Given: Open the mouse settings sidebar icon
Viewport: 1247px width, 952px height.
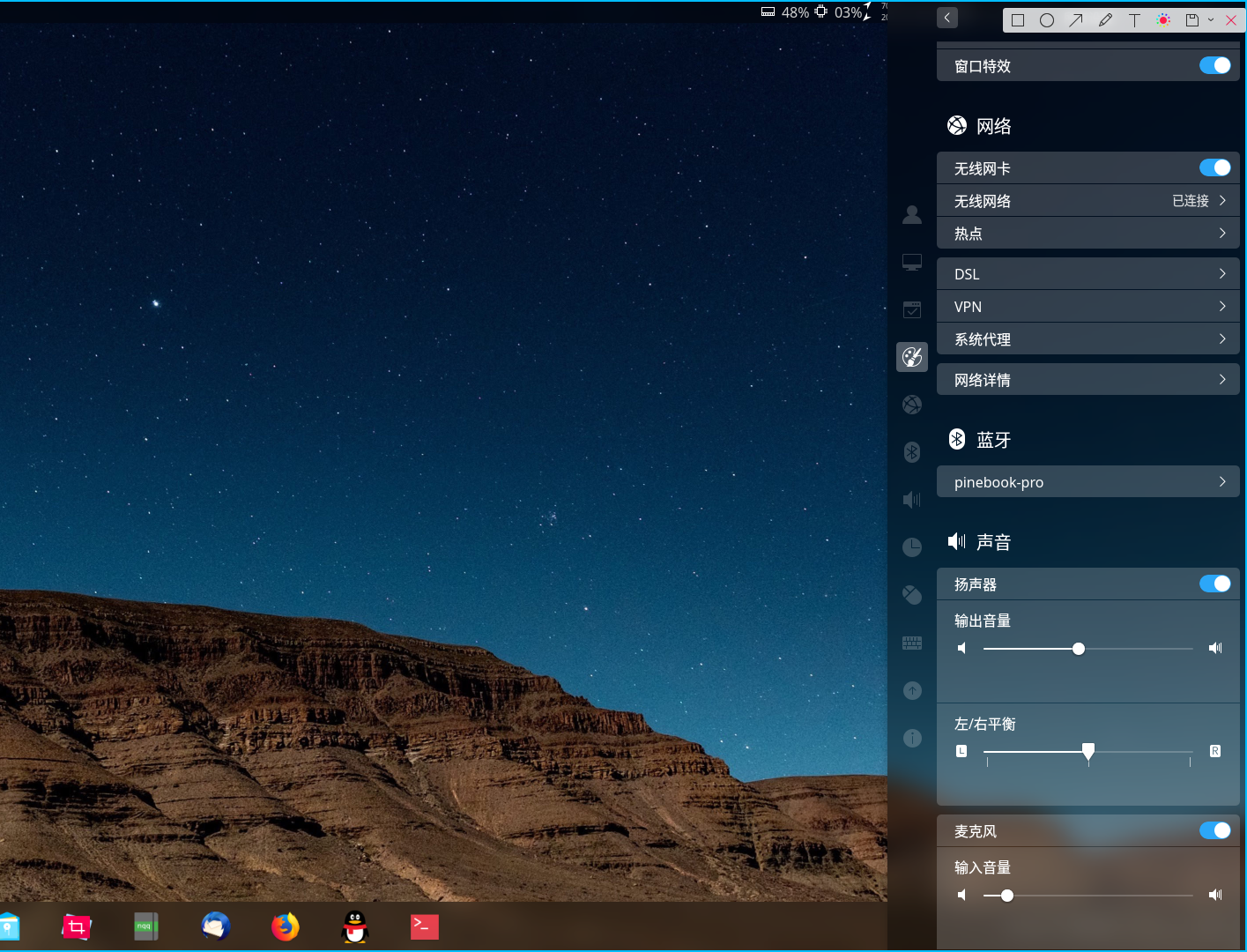Looking at the screenshot, I should (x=912, y=595).
